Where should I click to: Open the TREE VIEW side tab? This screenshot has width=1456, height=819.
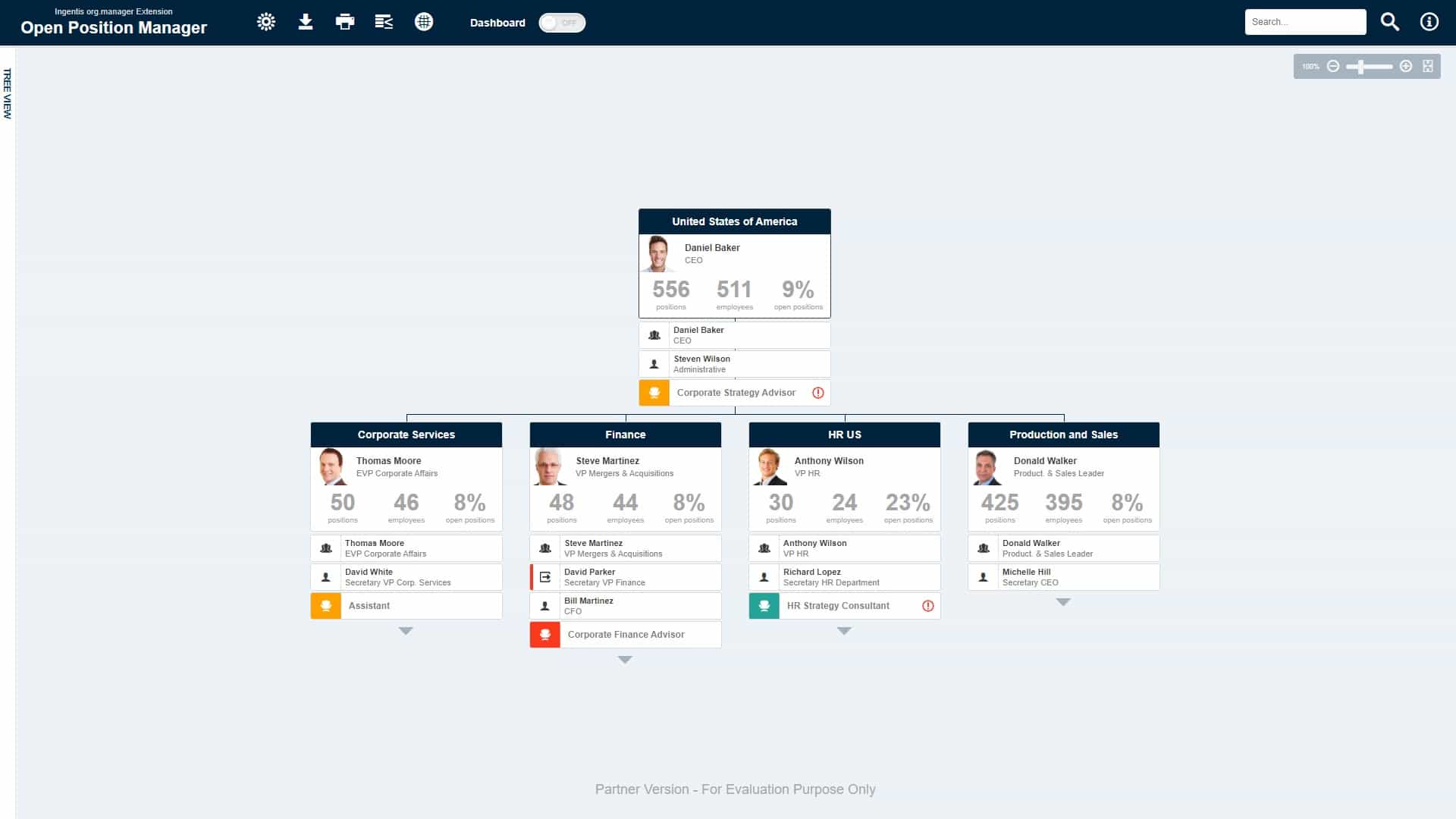(x=8, y=94)
